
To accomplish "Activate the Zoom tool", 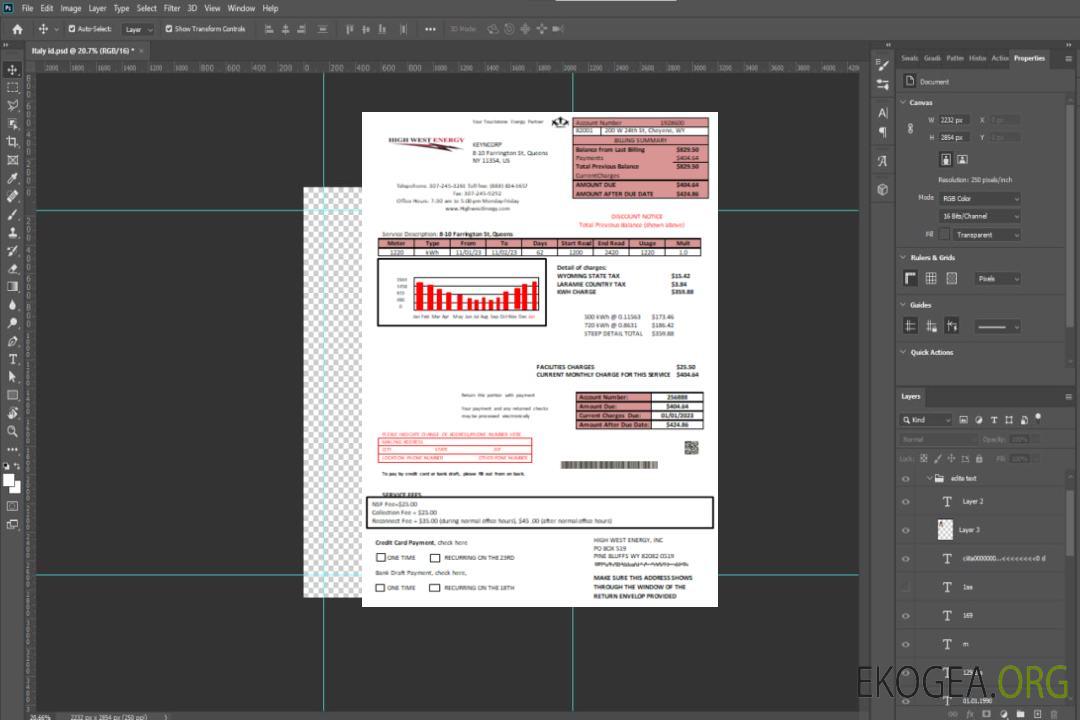I will (x=12, y=431).
